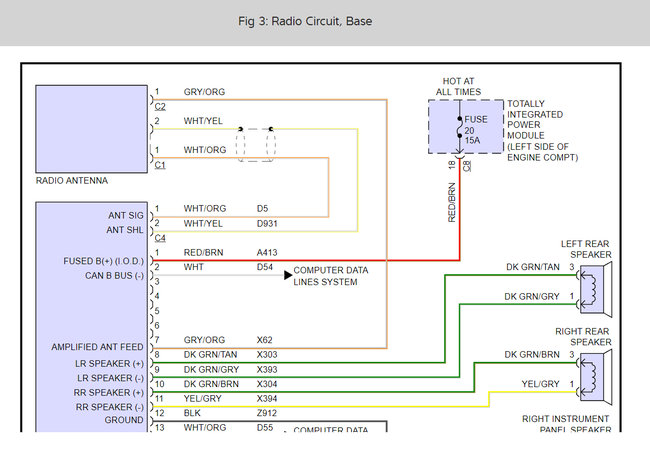Click the Right Rear Speaker symbol
Screen dimensions: 650x451
click(x=596, y=377)
